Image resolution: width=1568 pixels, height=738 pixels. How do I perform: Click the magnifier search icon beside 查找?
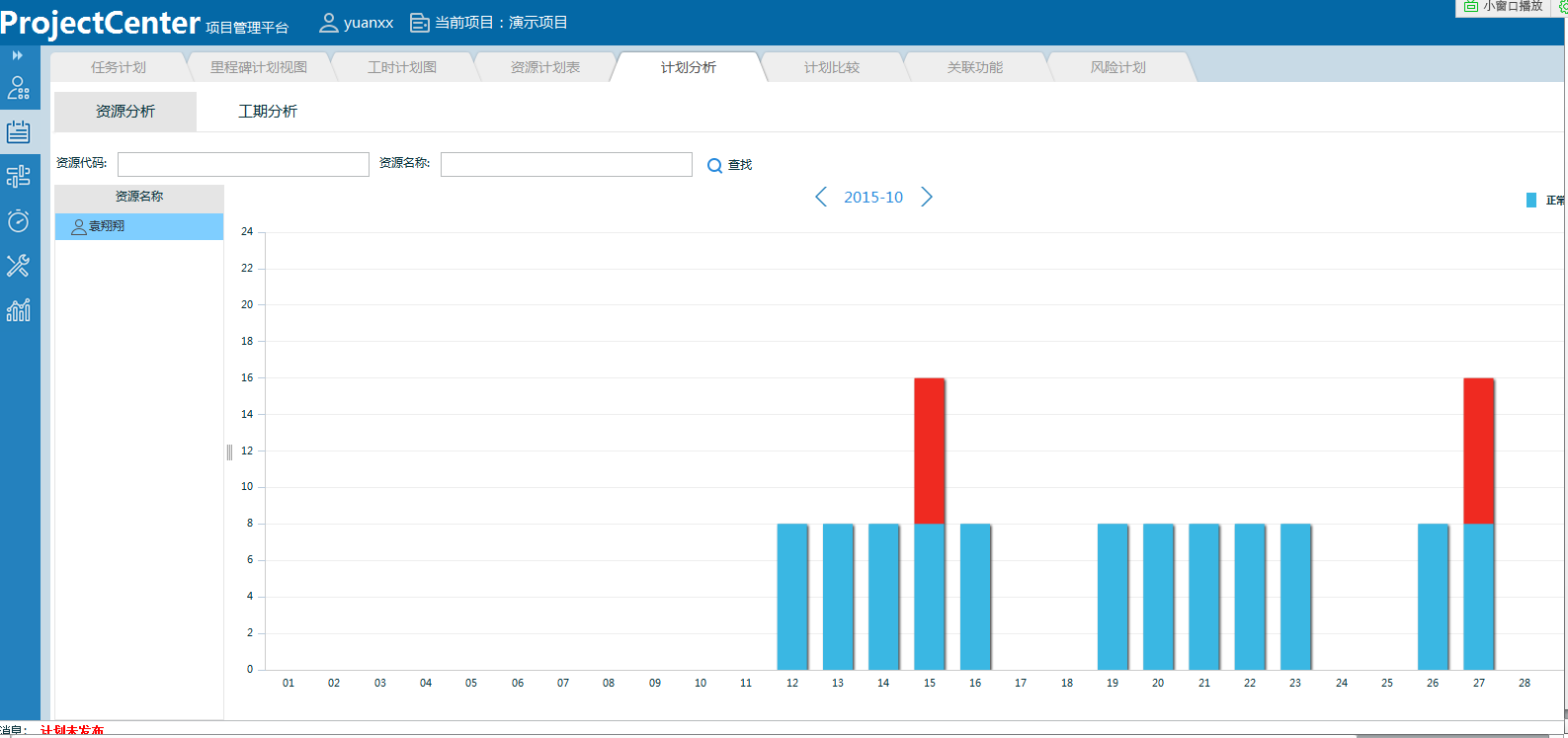714,166
